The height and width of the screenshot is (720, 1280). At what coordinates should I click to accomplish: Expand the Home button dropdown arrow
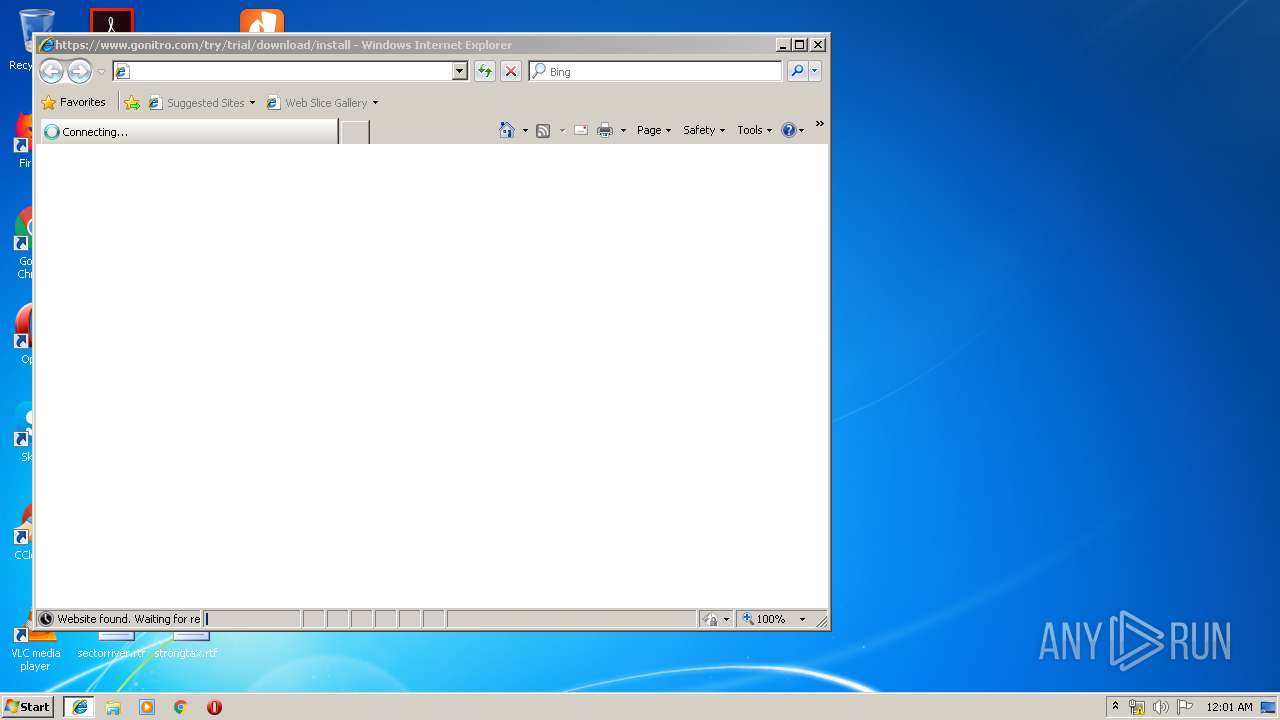[x=525, y=130]
